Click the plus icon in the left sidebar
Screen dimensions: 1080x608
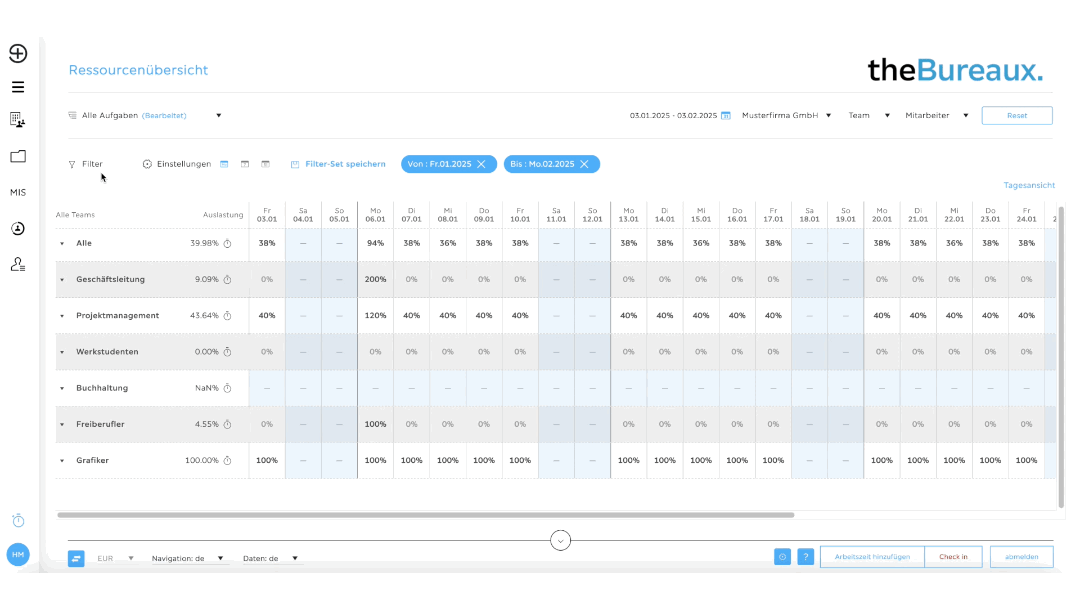18,54
